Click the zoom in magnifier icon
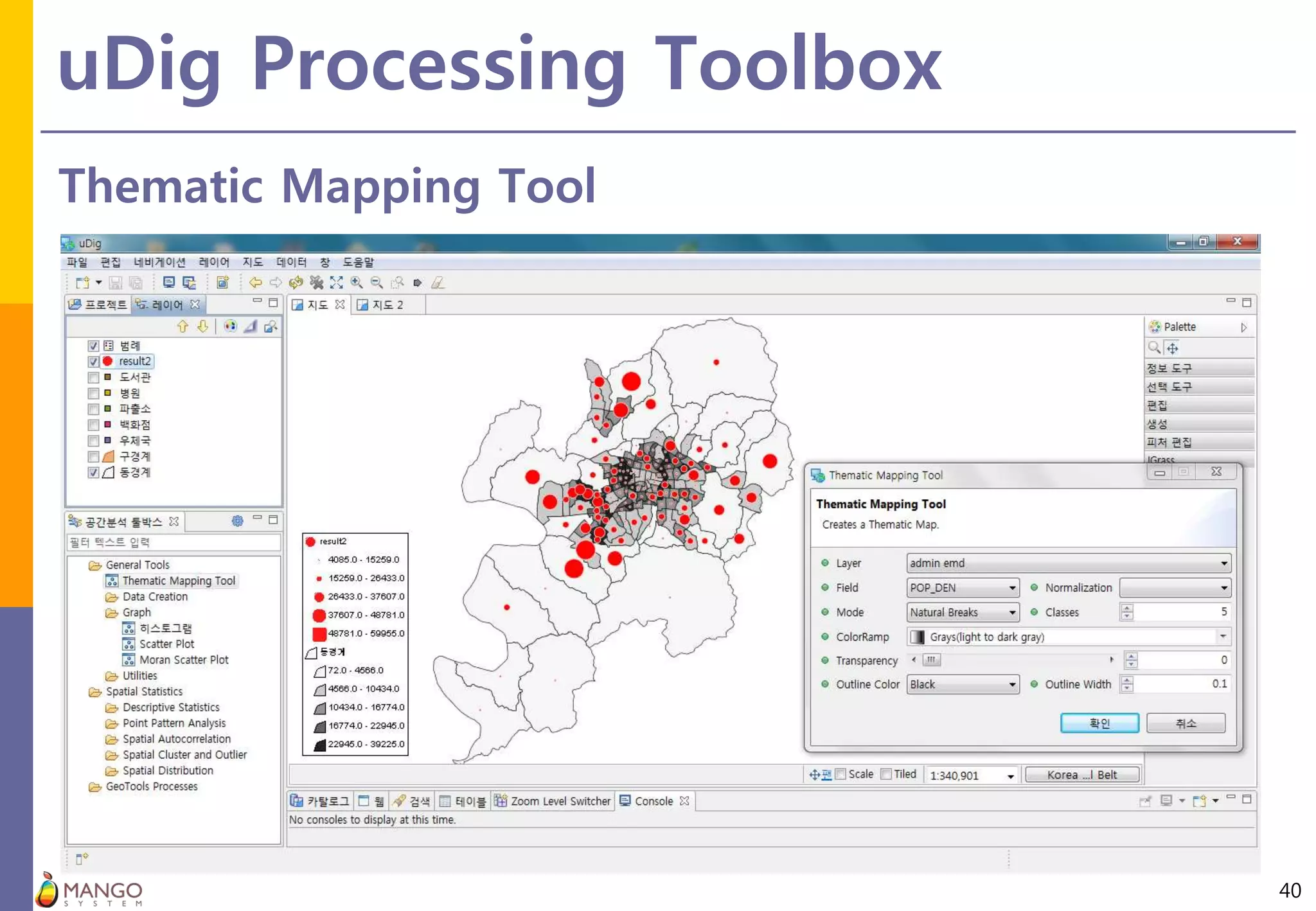Image resolution: width=1316 pixels, height=911 pixels. (x=357, y=283)
